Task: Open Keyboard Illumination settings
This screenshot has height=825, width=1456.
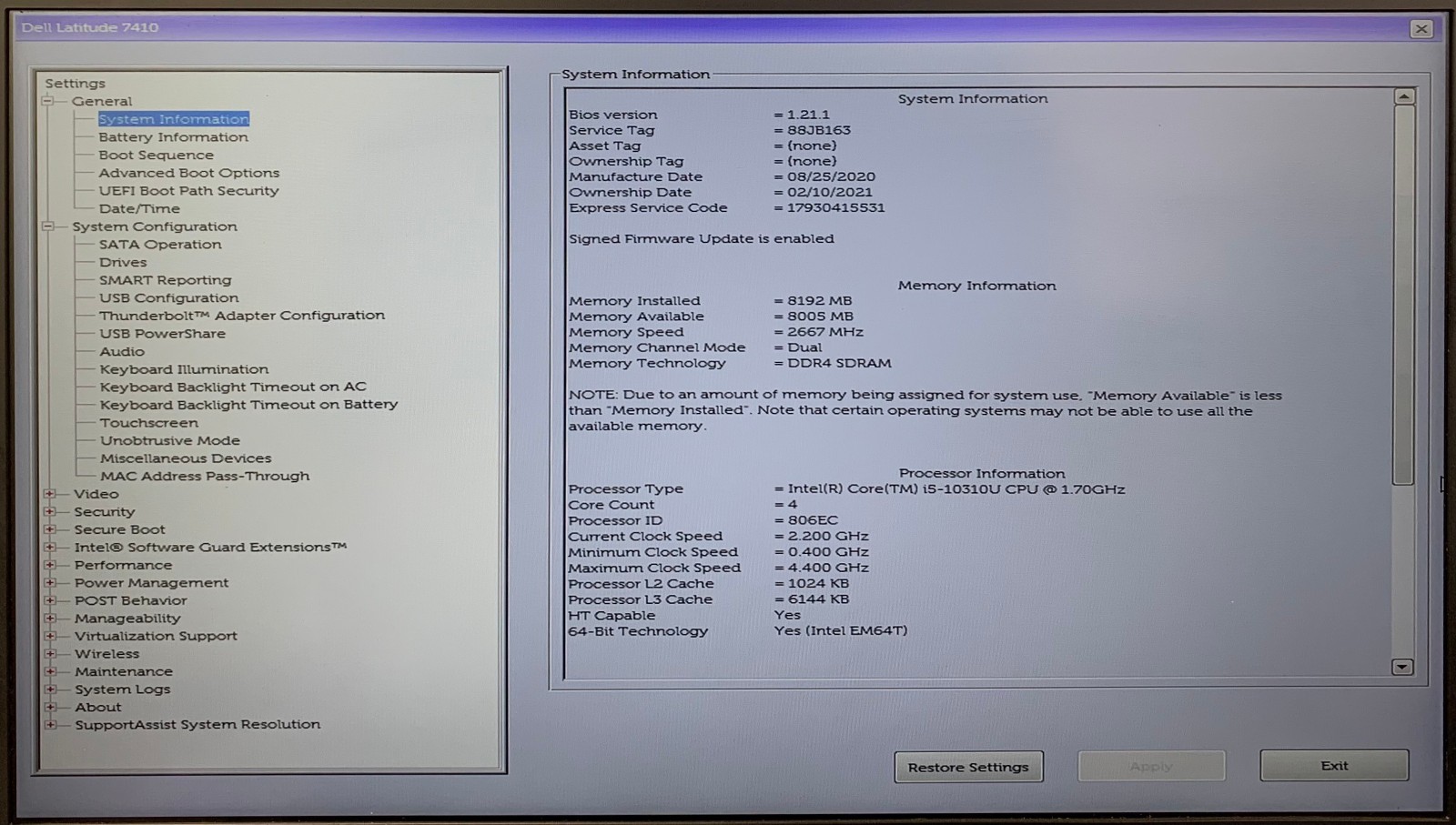Action: pyautogui.click(x=184, y=369)
